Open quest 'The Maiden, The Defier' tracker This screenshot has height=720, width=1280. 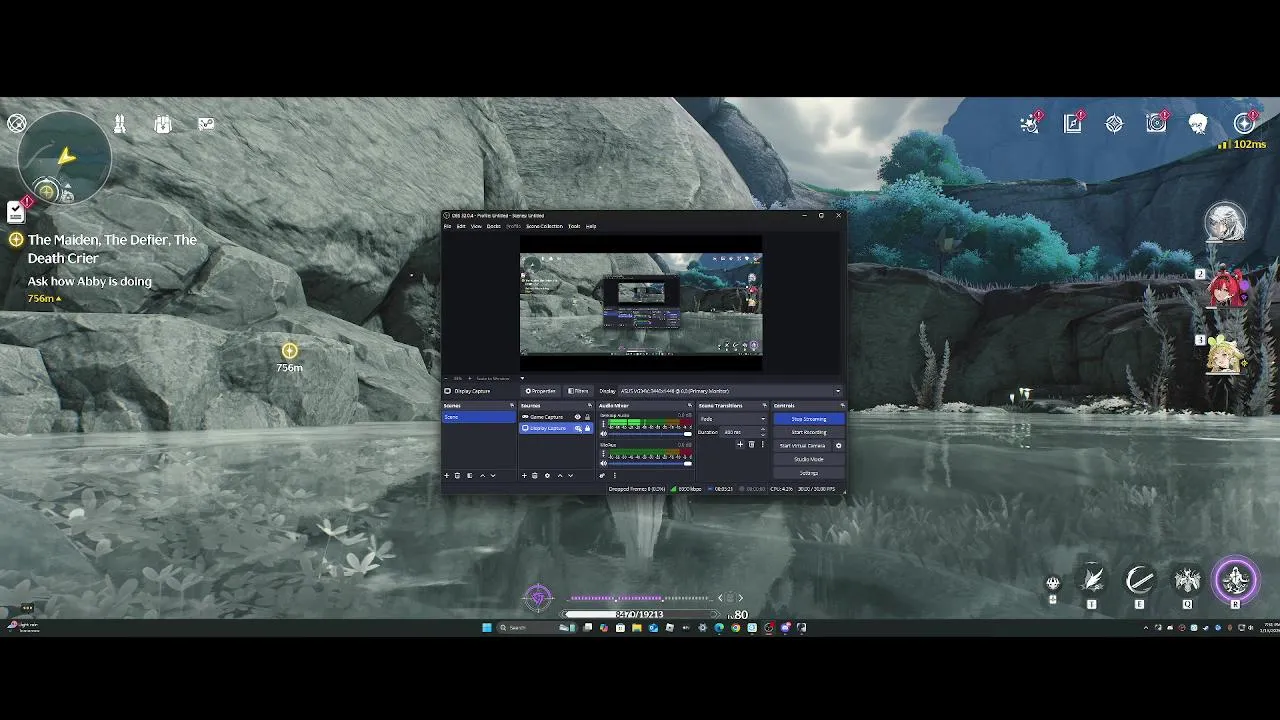point(112,249)
